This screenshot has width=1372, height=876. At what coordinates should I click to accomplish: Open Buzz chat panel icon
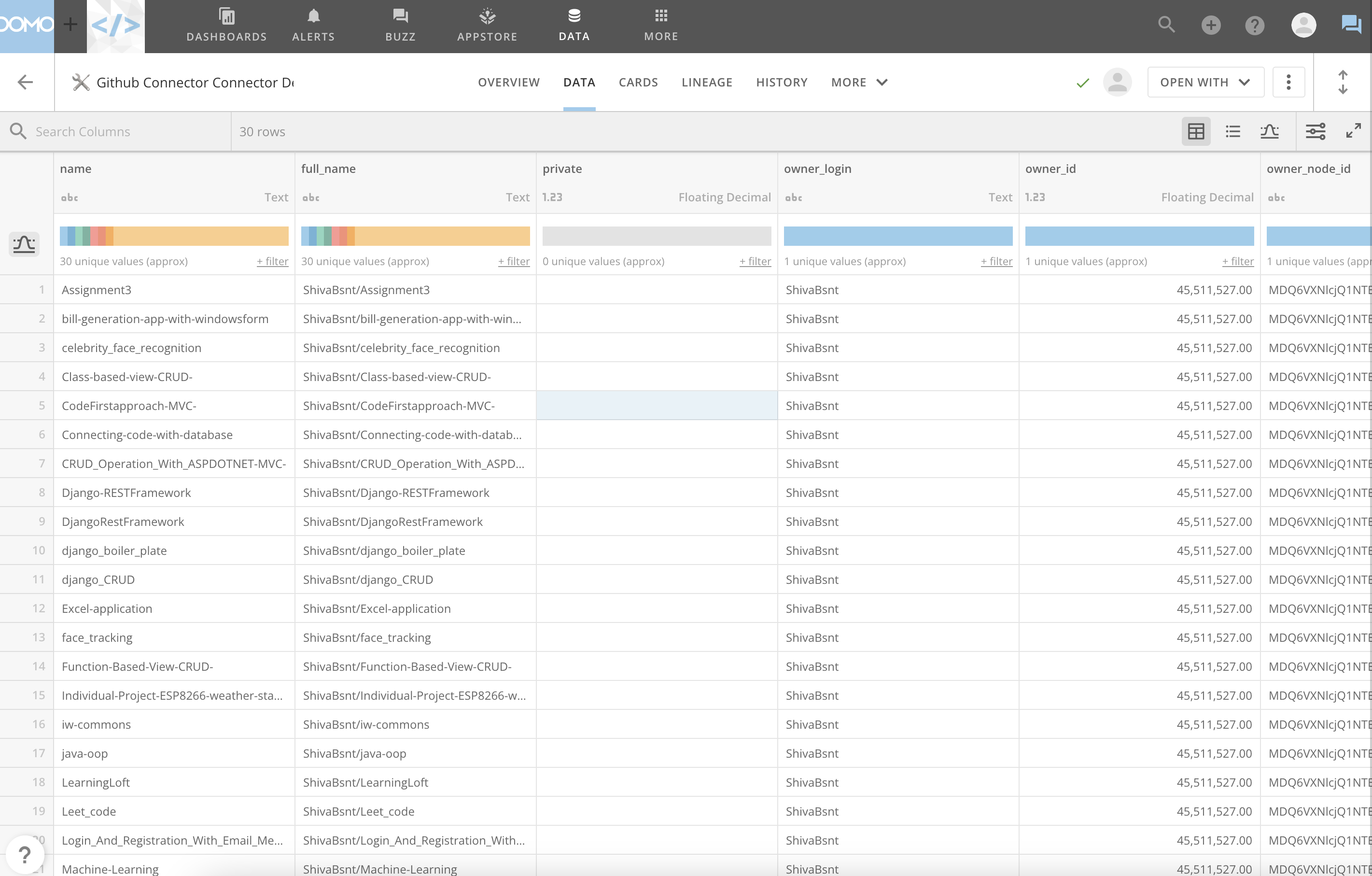(x=1352, y=25)
